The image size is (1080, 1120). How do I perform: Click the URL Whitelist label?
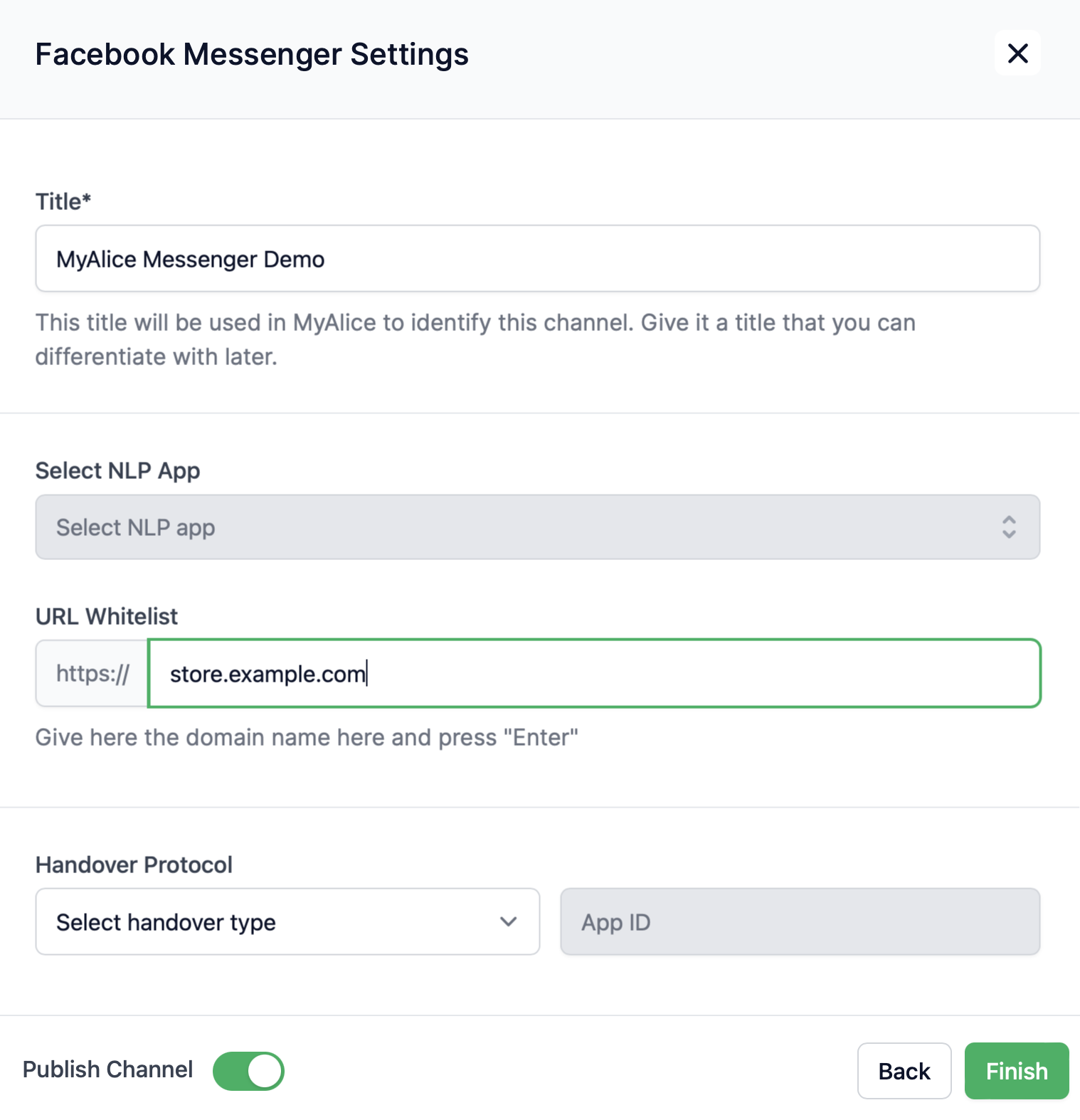pyautogui.click(x=107, y=616)
